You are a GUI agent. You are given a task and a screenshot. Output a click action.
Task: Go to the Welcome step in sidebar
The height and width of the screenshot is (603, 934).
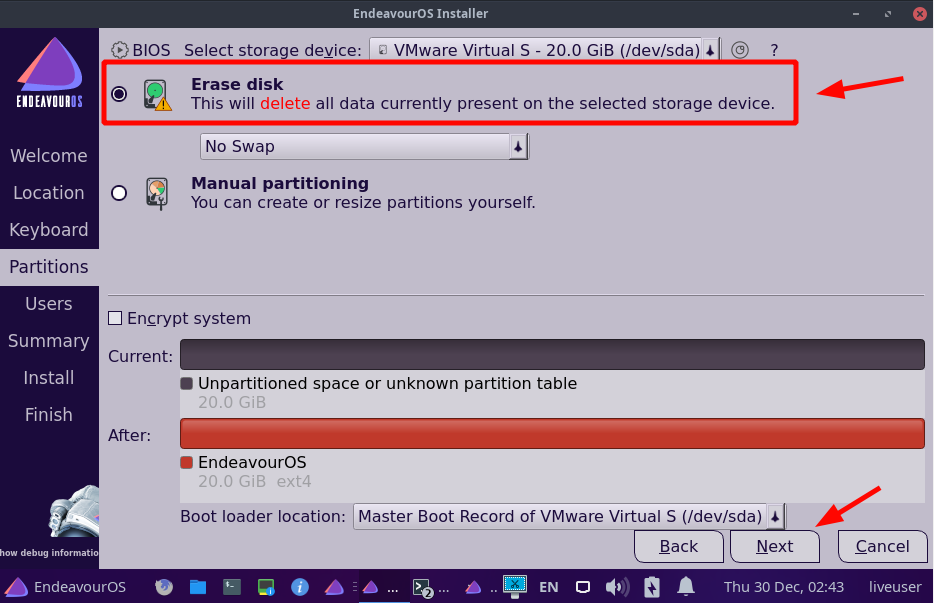click(x=49, y=156)
